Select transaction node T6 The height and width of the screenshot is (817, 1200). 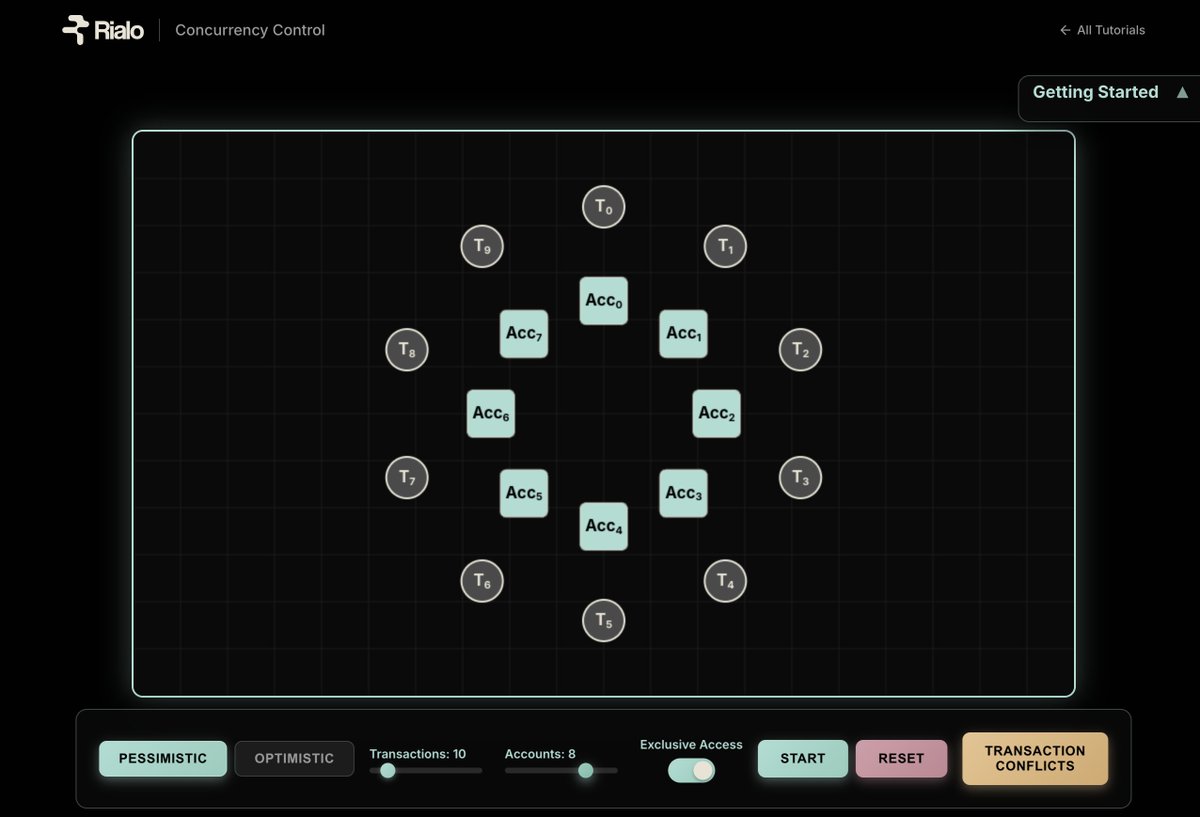pos(482,581)
